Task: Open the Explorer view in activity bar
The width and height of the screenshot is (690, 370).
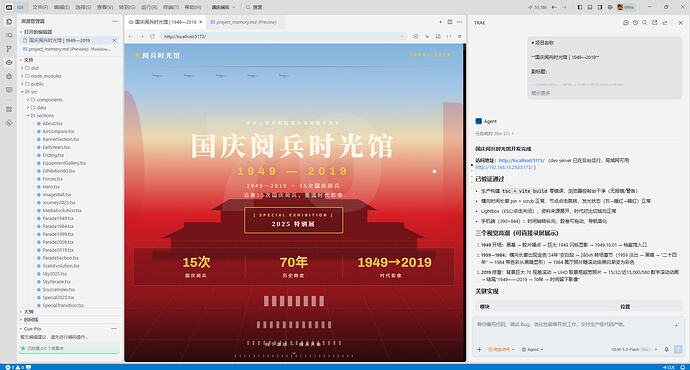Action: 9,21
